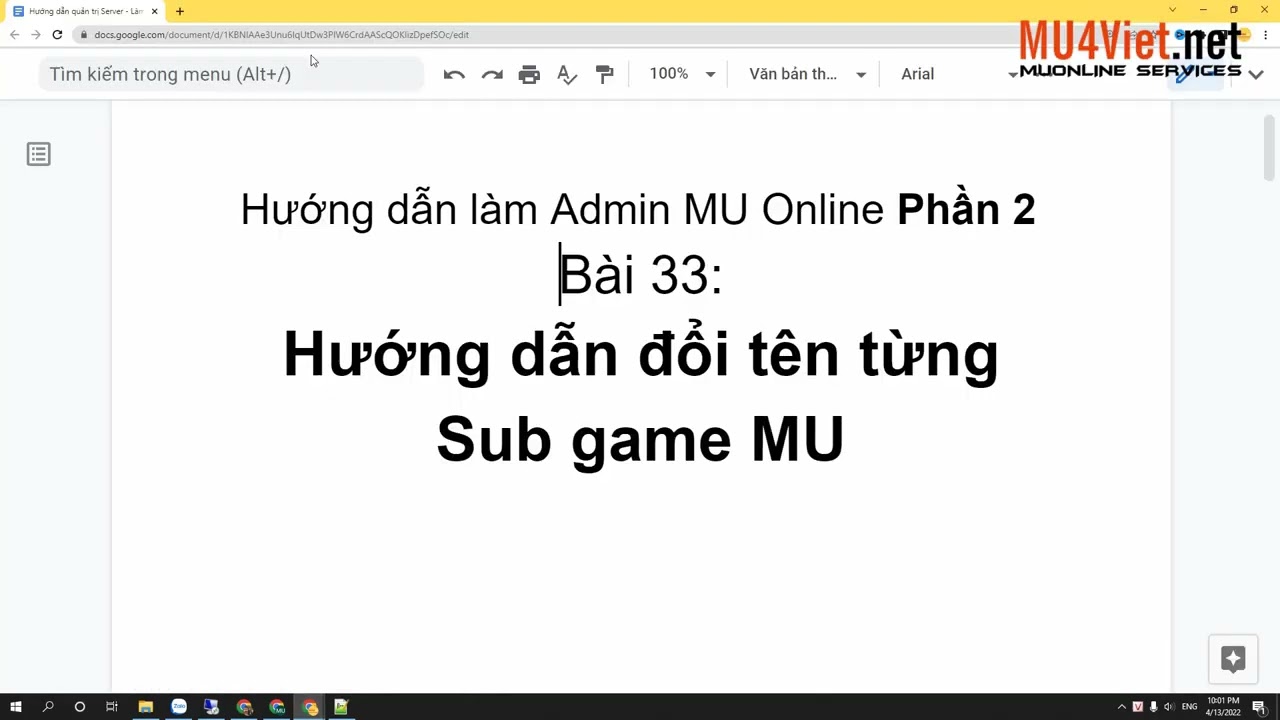Open the volume control in system tray

tap(1169, 707)
